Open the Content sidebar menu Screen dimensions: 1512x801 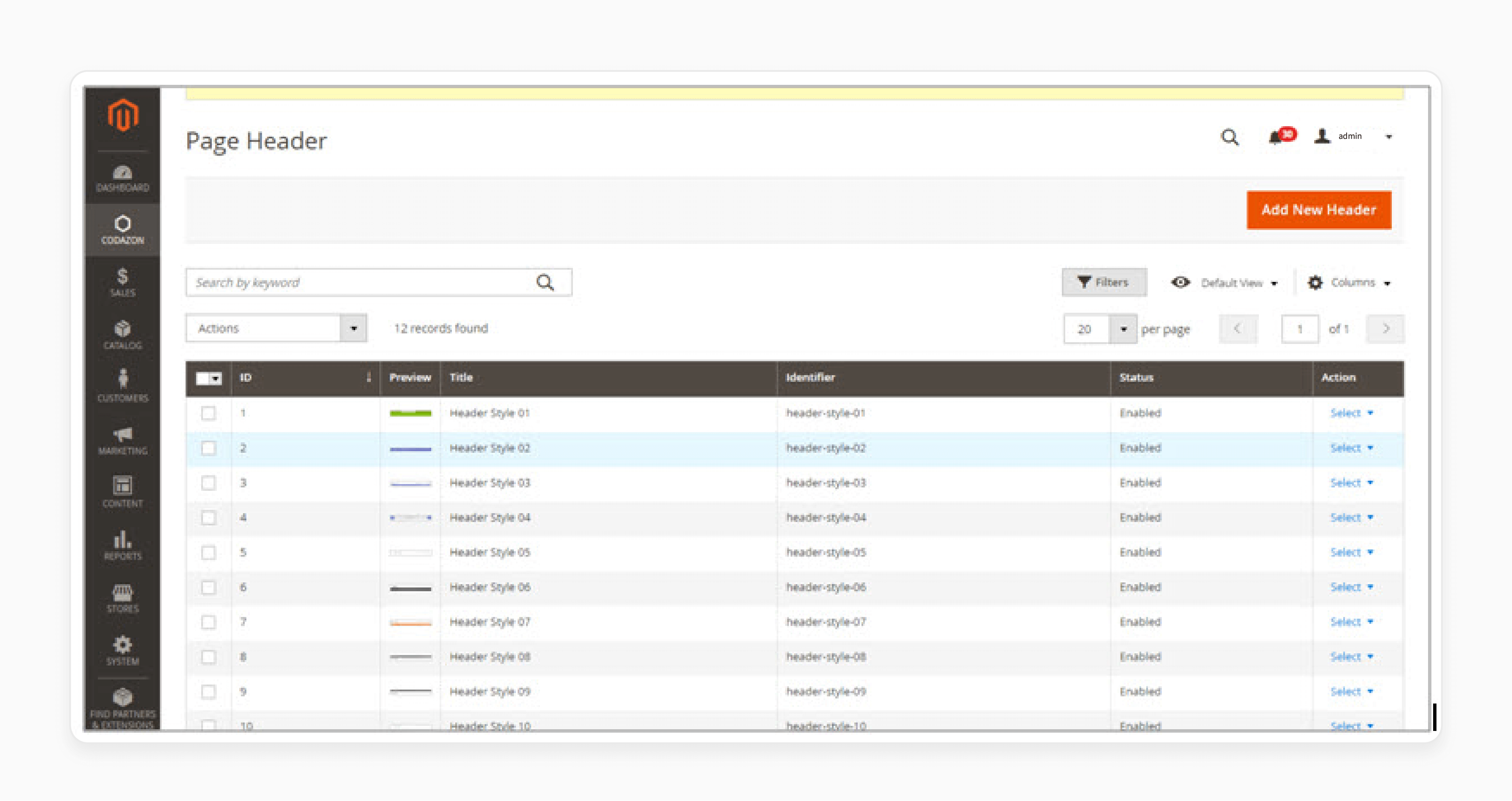[123, 492]
